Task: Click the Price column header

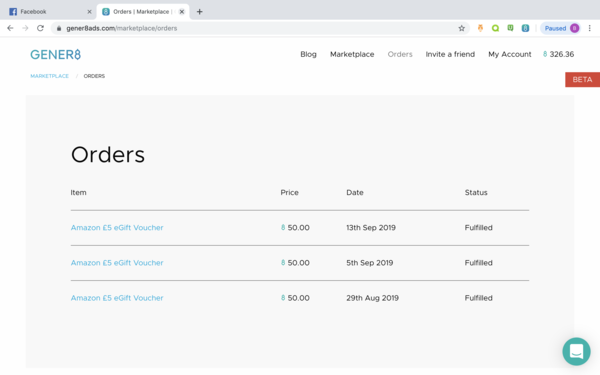Action: point(289,192)
